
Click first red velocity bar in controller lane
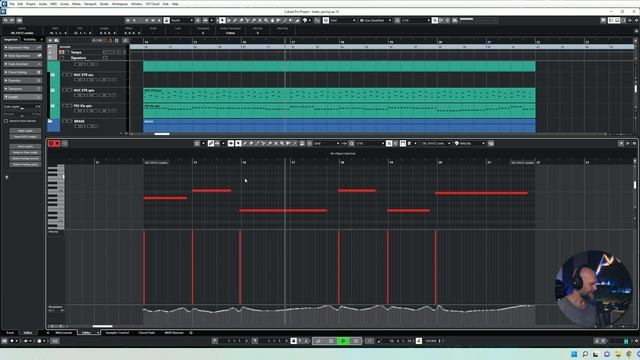(144, 267)
